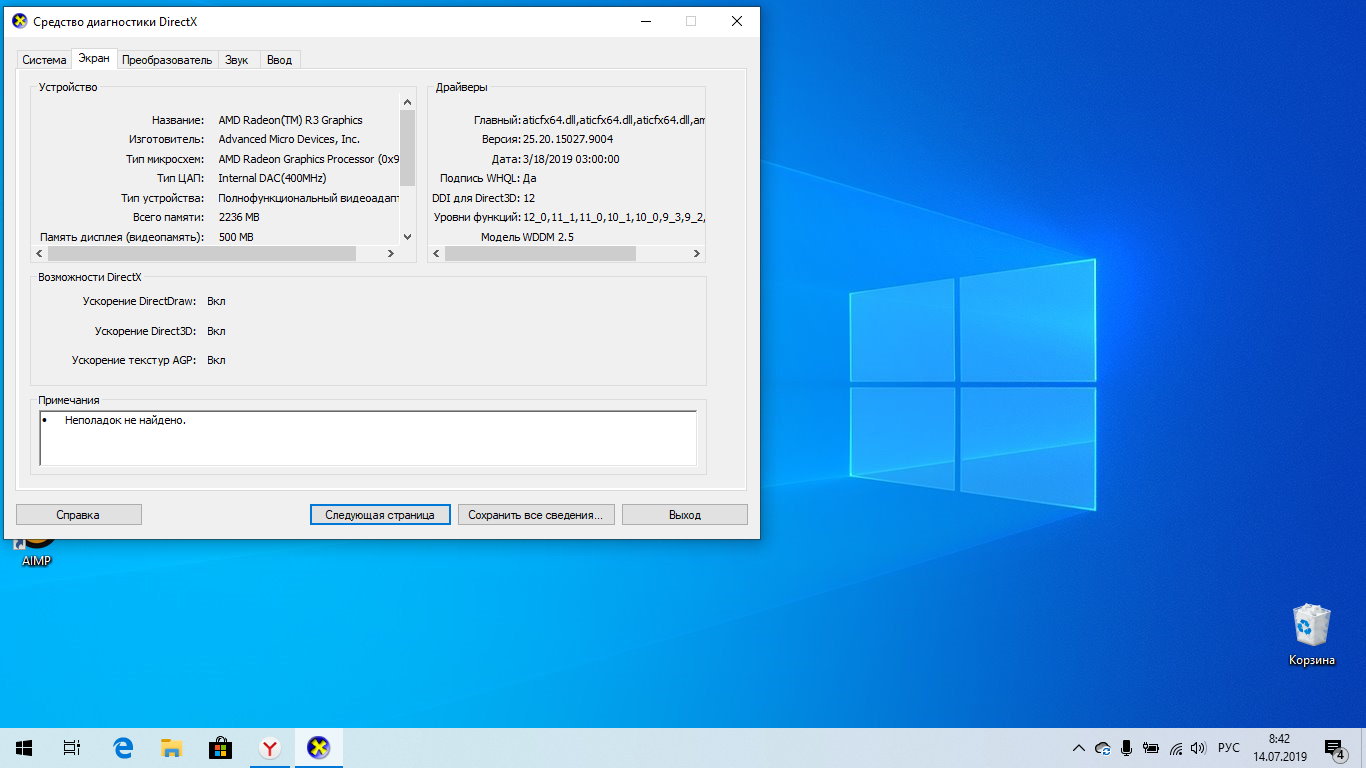The height and width of the screenshot is (768, 1366).
Task: Click Драйверы panel scroll right arrow
Action: tap(697, 254)
